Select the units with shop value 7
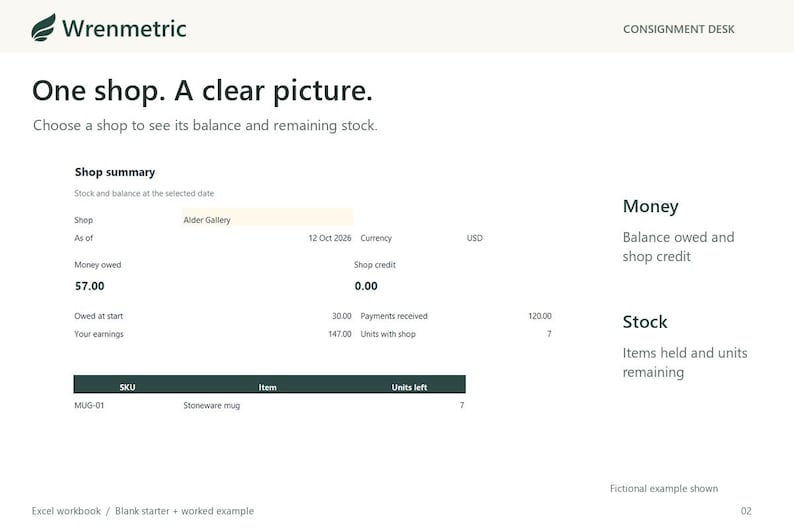 [x=549, y=334]
